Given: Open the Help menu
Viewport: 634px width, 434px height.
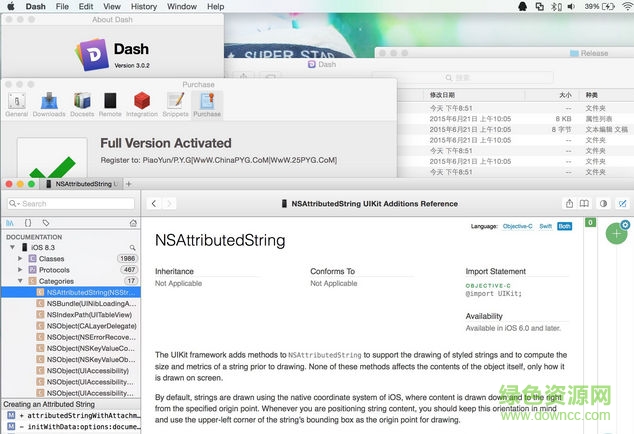Looking at the screenshot, I should click(216, 6).
